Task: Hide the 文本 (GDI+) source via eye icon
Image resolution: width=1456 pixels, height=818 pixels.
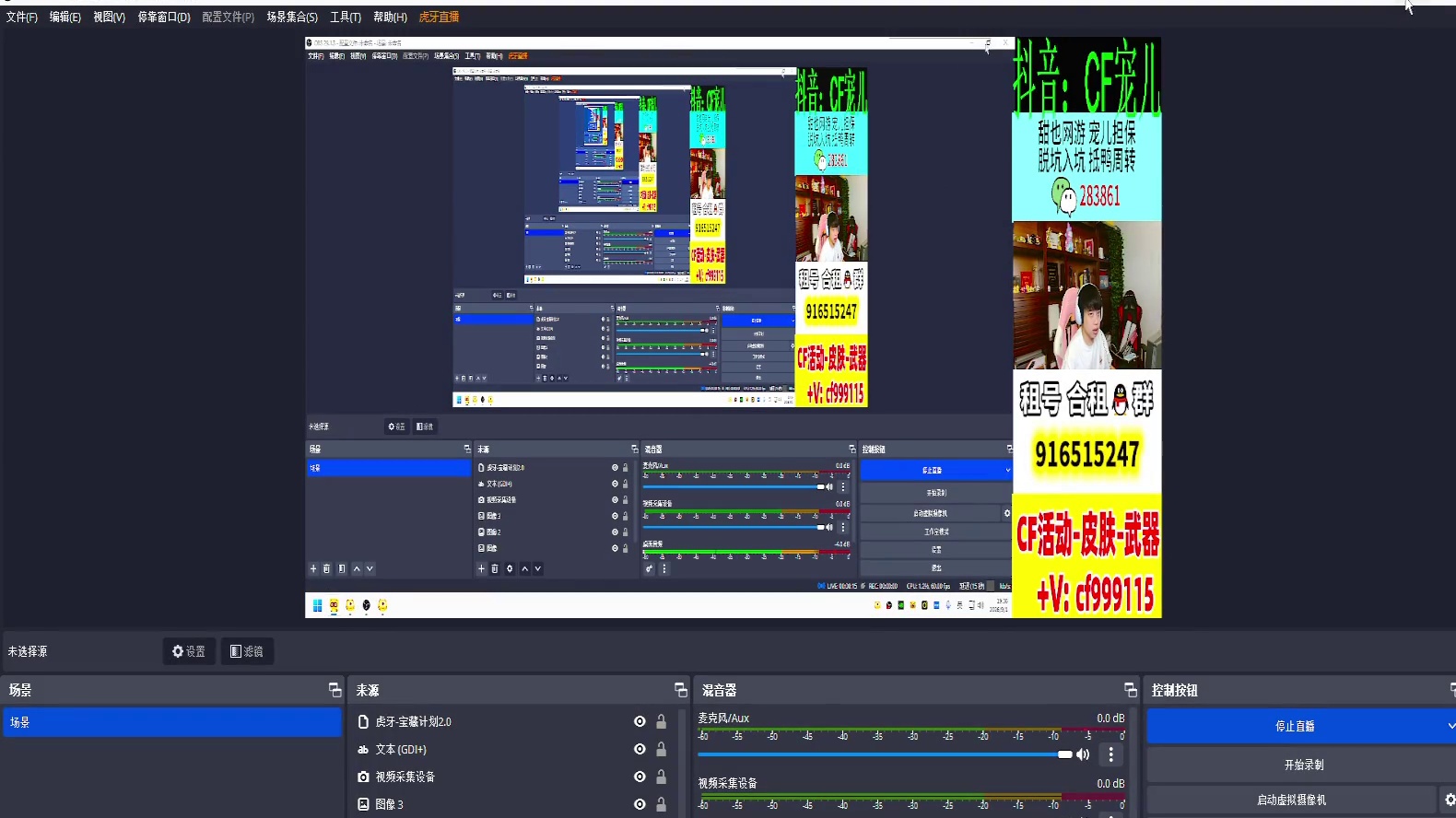Action: pos(640,750)
